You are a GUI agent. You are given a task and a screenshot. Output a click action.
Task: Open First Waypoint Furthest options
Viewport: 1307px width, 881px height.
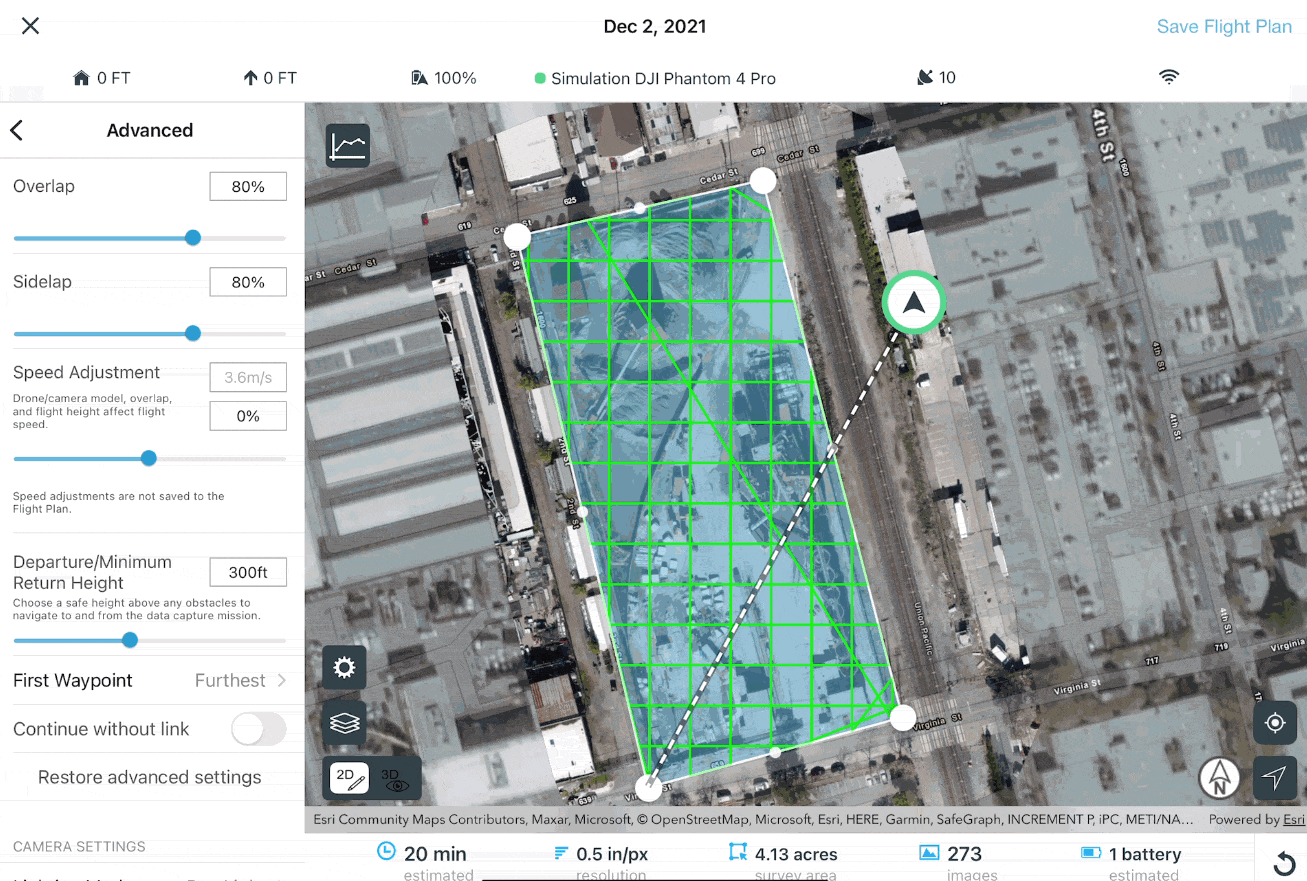point(150,680)
